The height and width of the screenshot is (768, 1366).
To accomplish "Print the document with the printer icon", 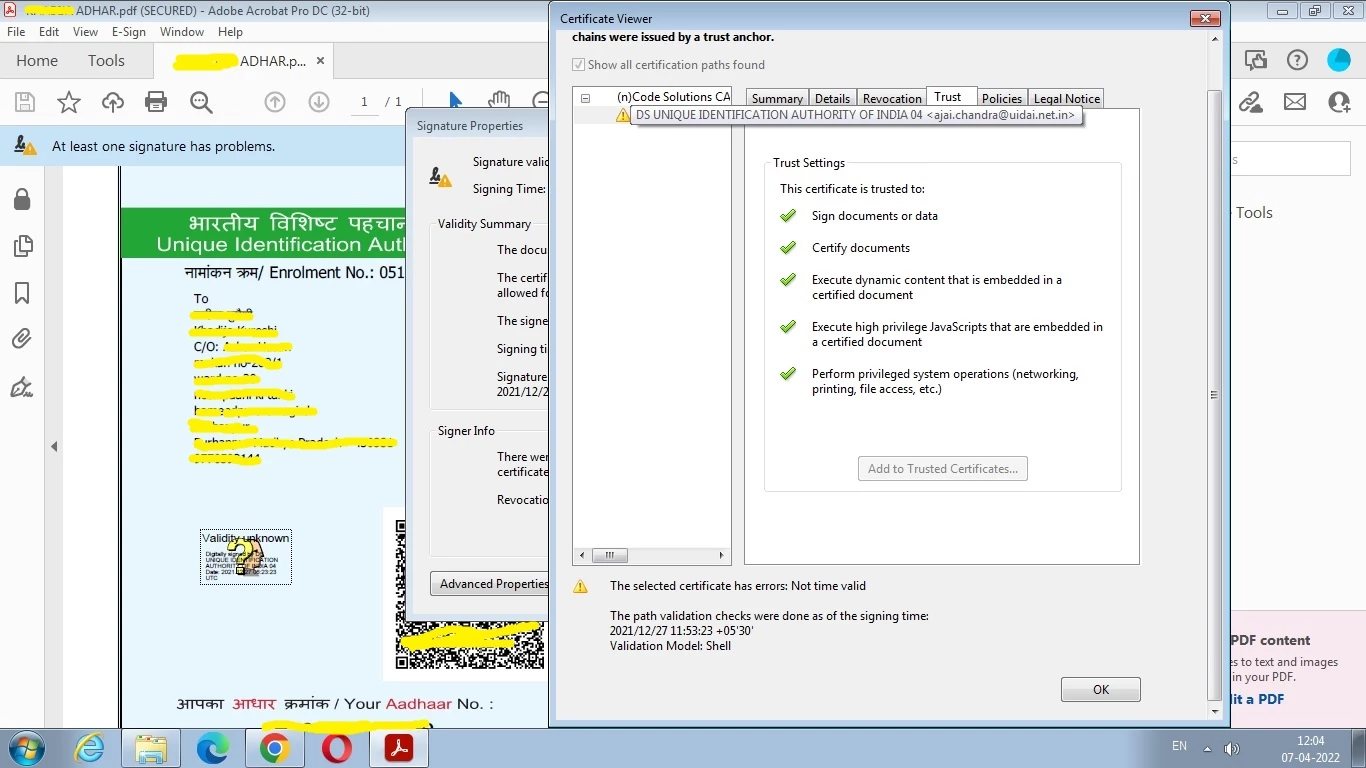I will [x=156, y=102].
